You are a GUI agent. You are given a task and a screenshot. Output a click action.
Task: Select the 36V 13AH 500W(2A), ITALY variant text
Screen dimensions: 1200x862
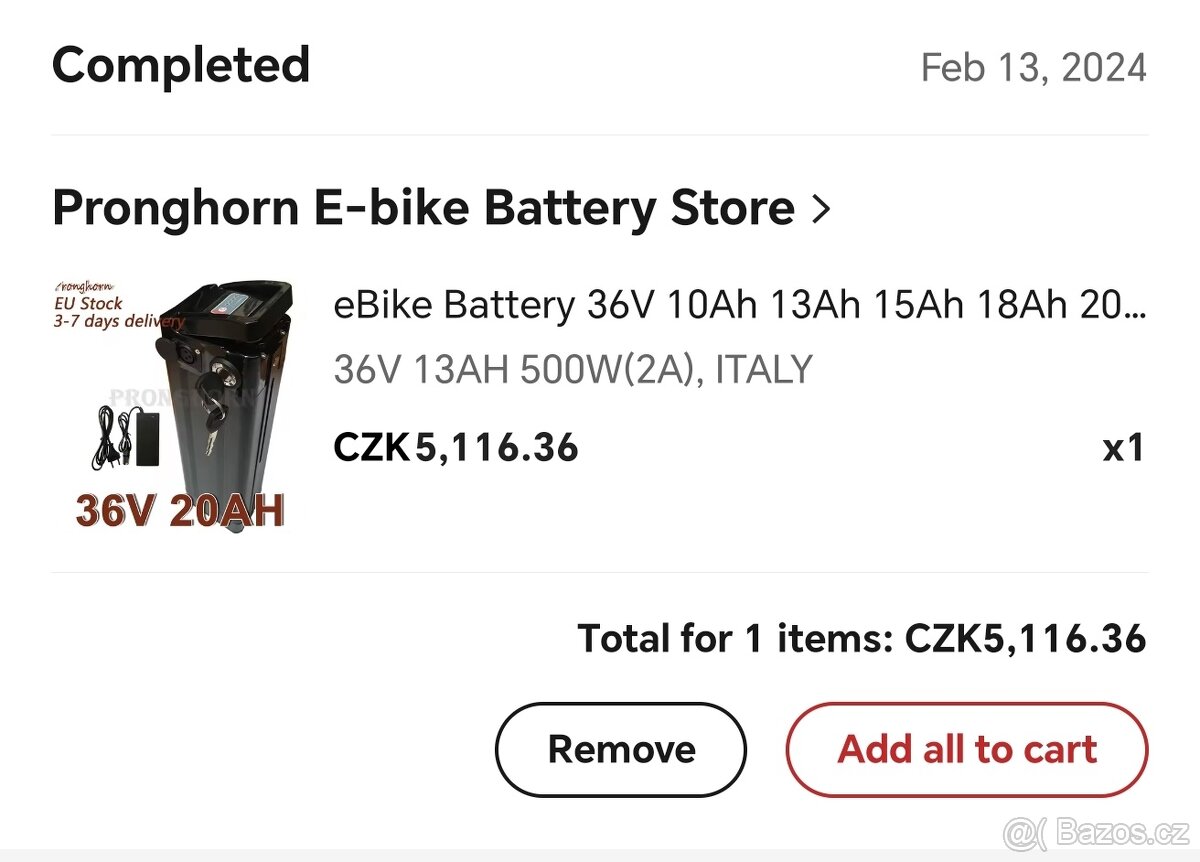572,370
